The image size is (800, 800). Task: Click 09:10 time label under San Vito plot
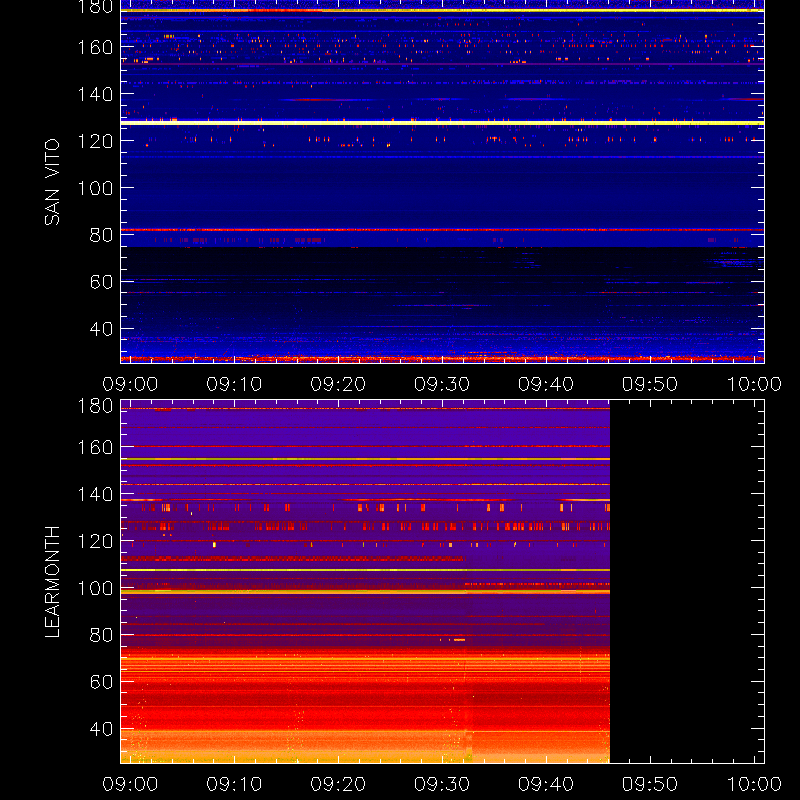[x=234, y=384]
